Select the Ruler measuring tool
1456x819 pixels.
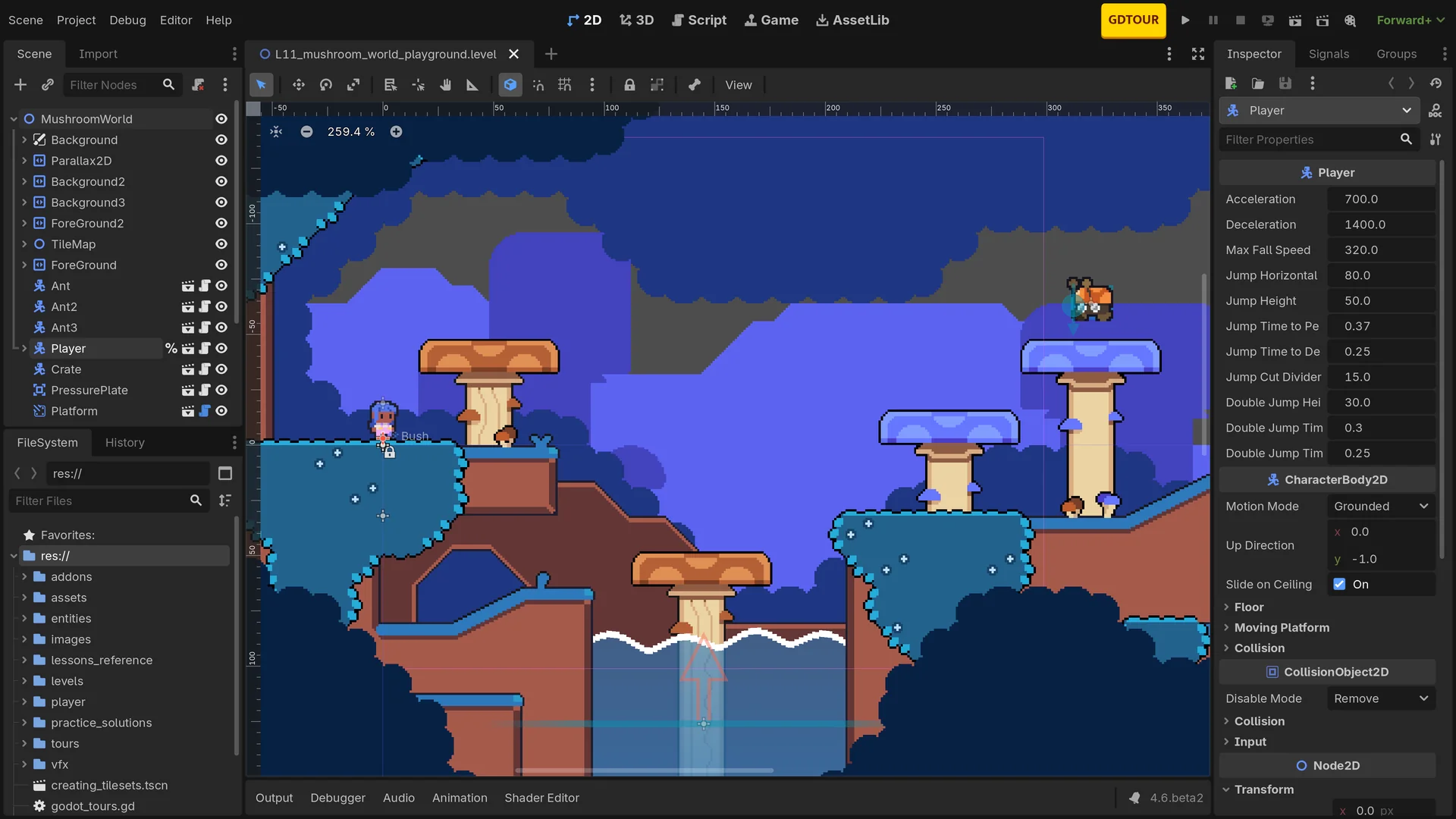(x=472, y=84)
